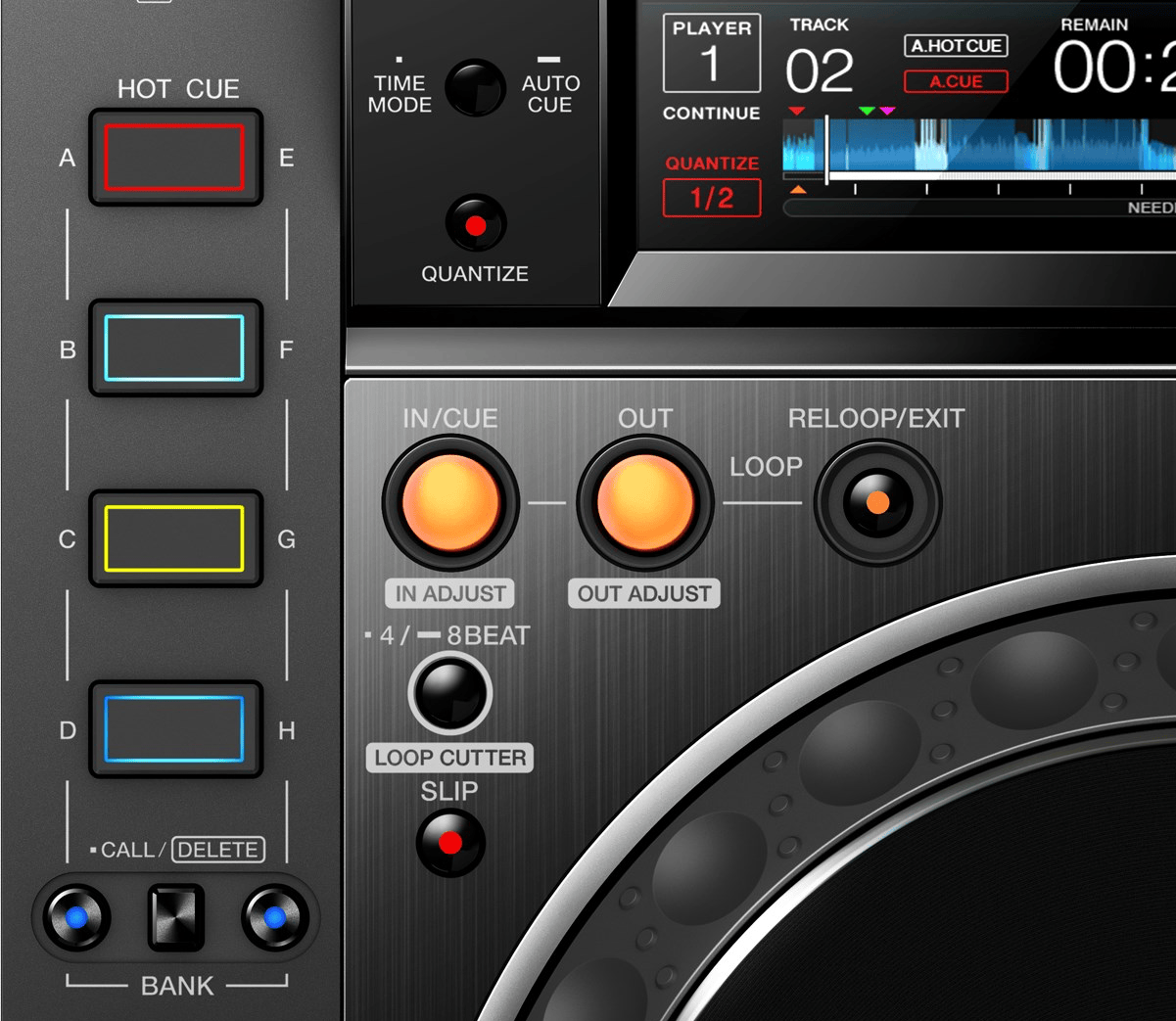The image size is (1176, 1021).
Task: Click the DELETE label near bank buttons
Action: pyautogui.click(x=218, y=850)
